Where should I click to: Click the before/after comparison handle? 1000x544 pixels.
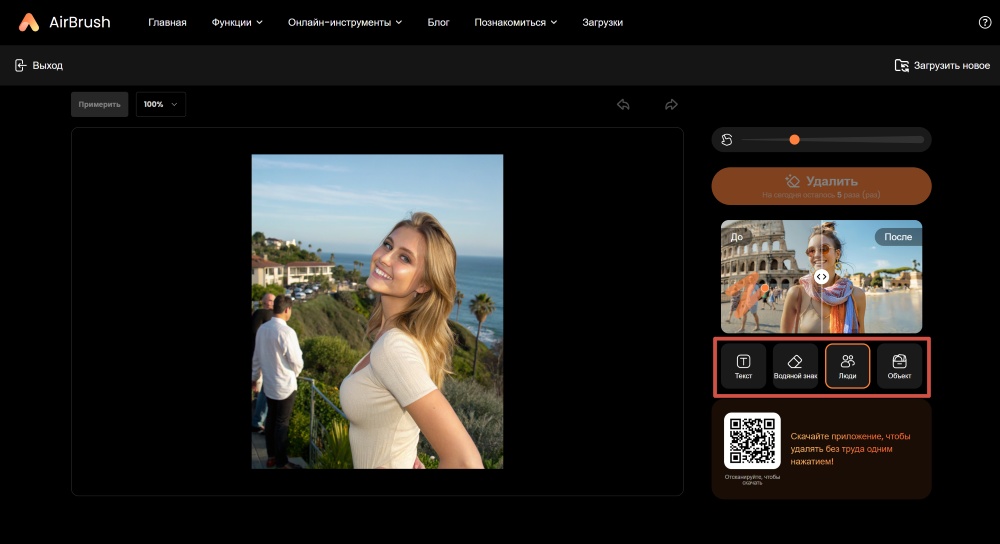click(821, 277)
